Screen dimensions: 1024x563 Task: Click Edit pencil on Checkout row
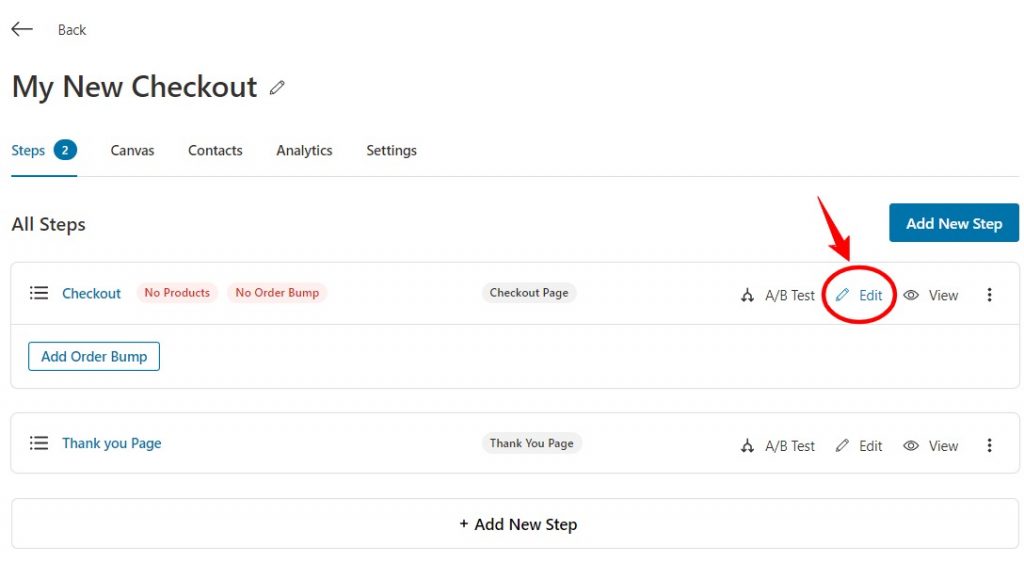pos(842,295)
